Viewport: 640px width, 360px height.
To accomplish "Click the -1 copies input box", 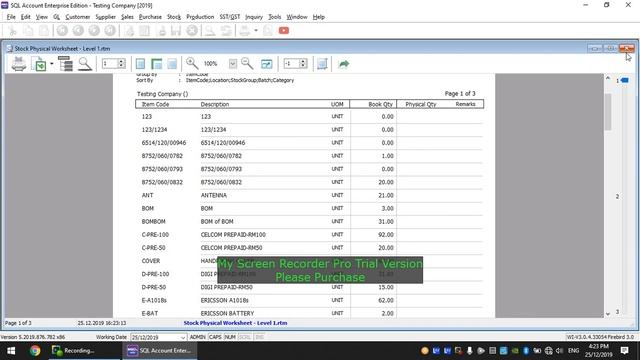I will click(291, 64).
